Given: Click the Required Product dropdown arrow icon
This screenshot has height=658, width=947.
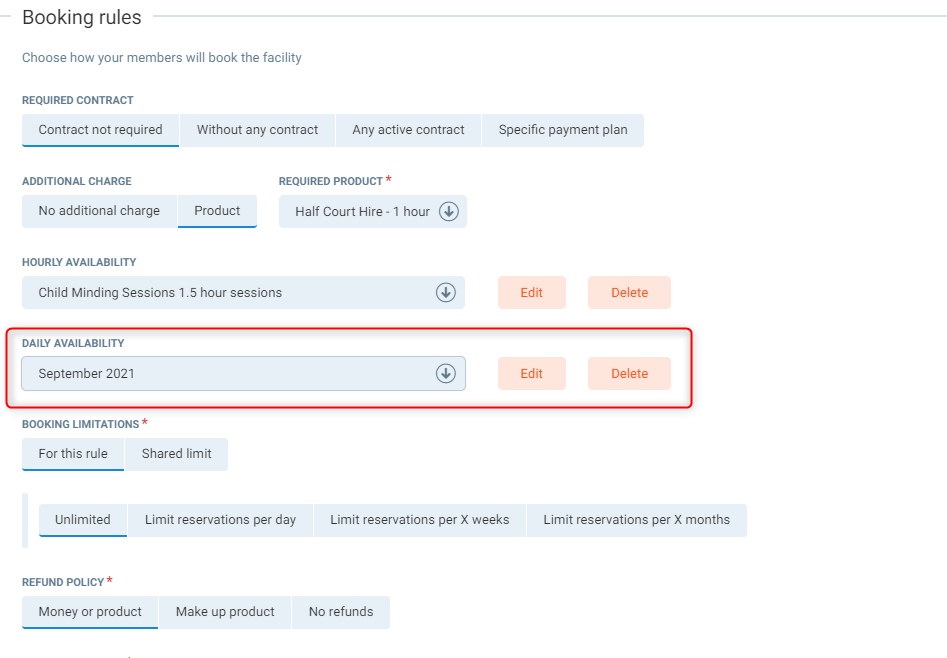Looking at the screenshot, I should click(x=449, y=212).
